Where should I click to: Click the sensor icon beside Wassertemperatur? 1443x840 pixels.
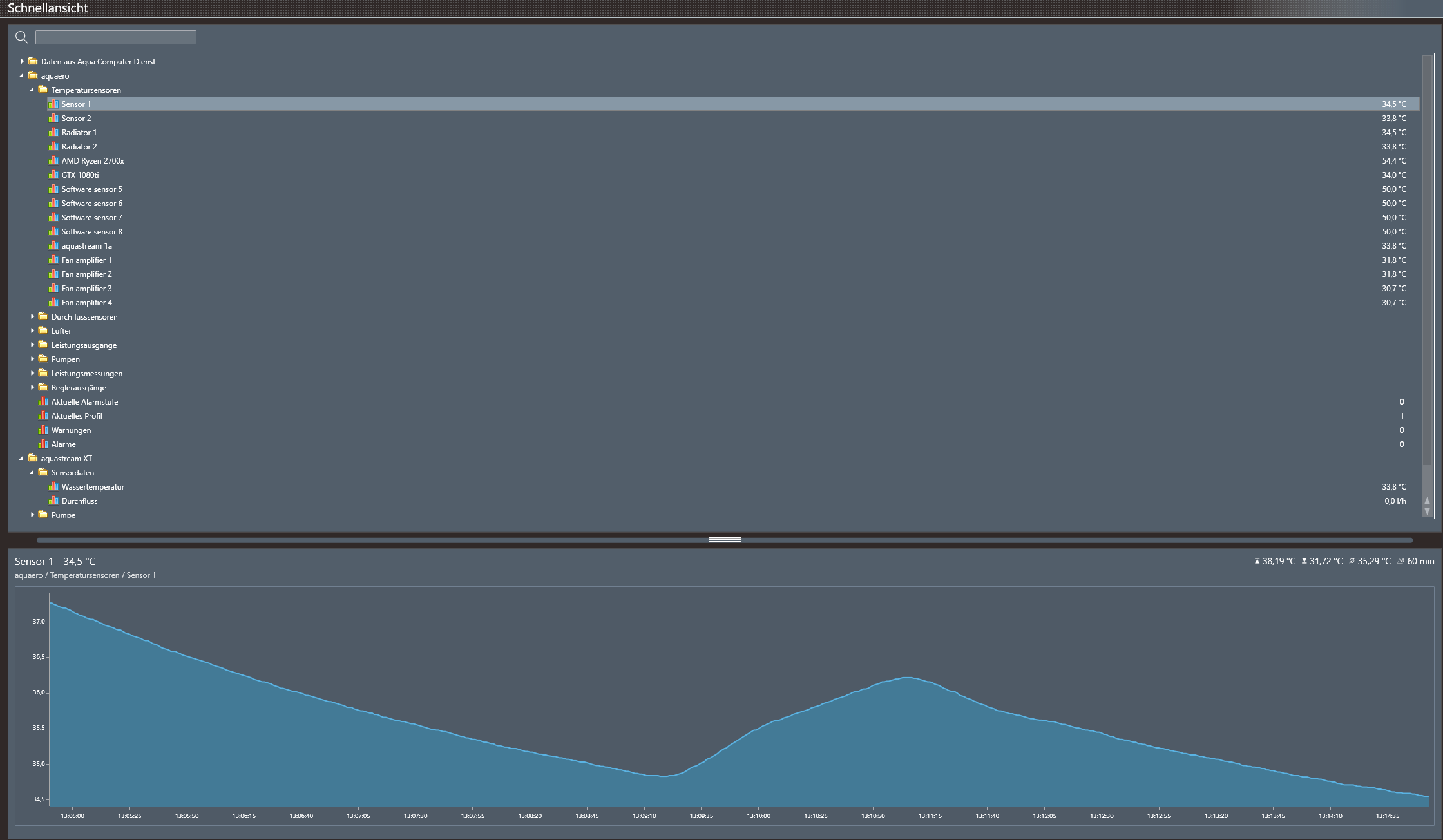click(x=53, y=487)
